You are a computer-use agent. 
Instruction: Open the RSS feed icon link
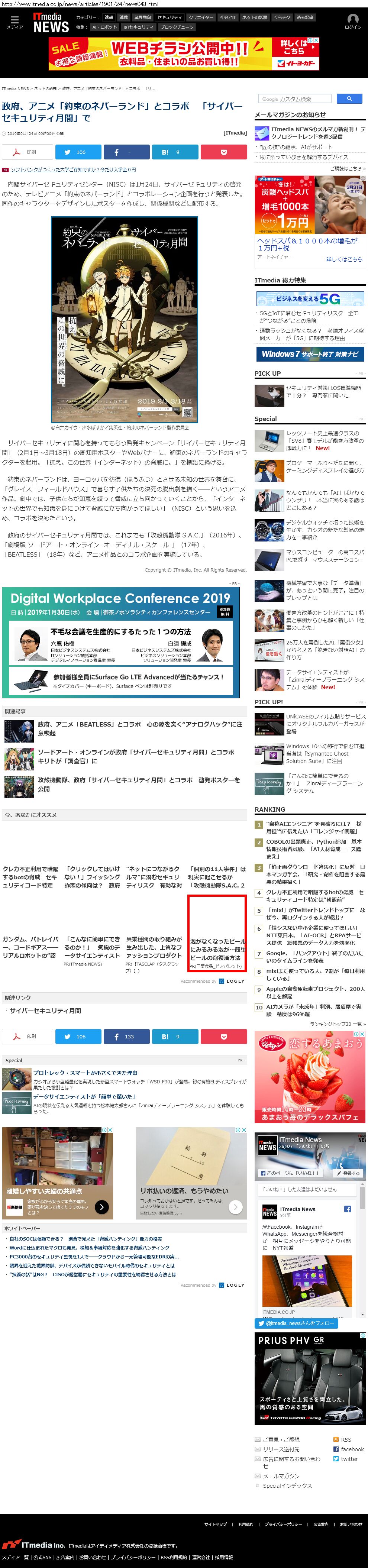point(336,1439)
